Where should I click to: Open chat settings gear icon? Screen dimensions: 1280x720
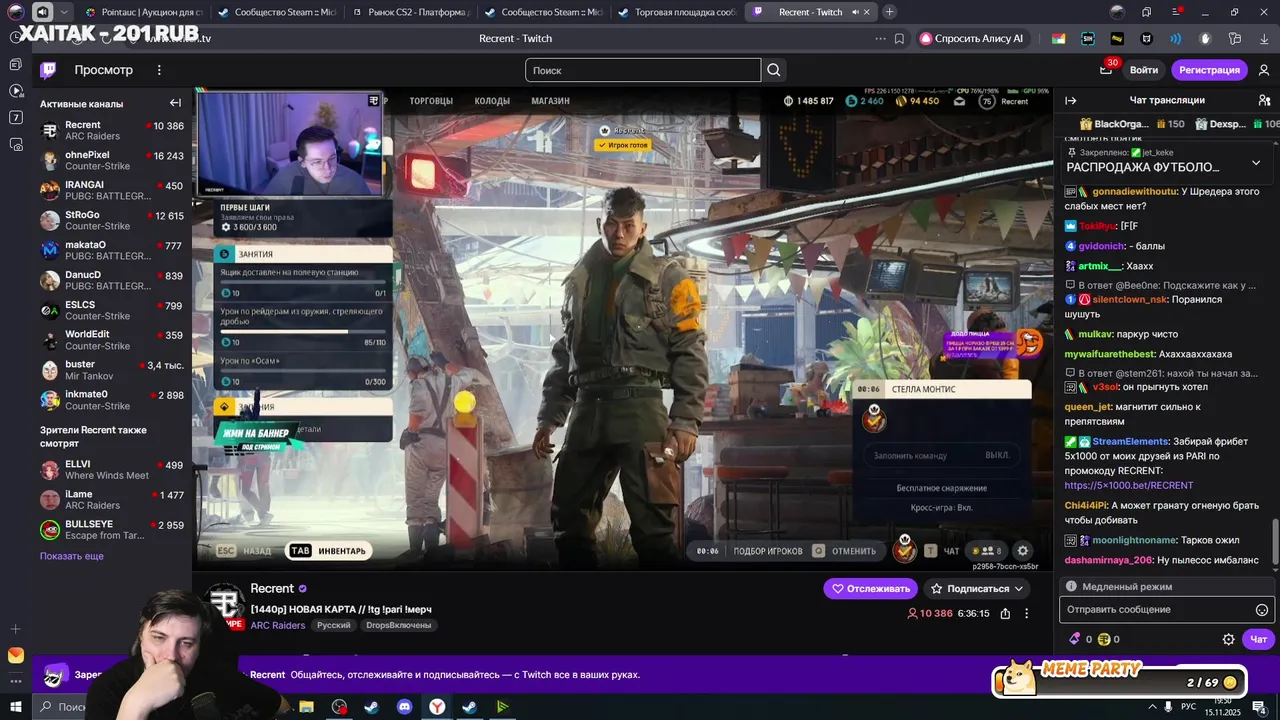tap(1229, 639)
